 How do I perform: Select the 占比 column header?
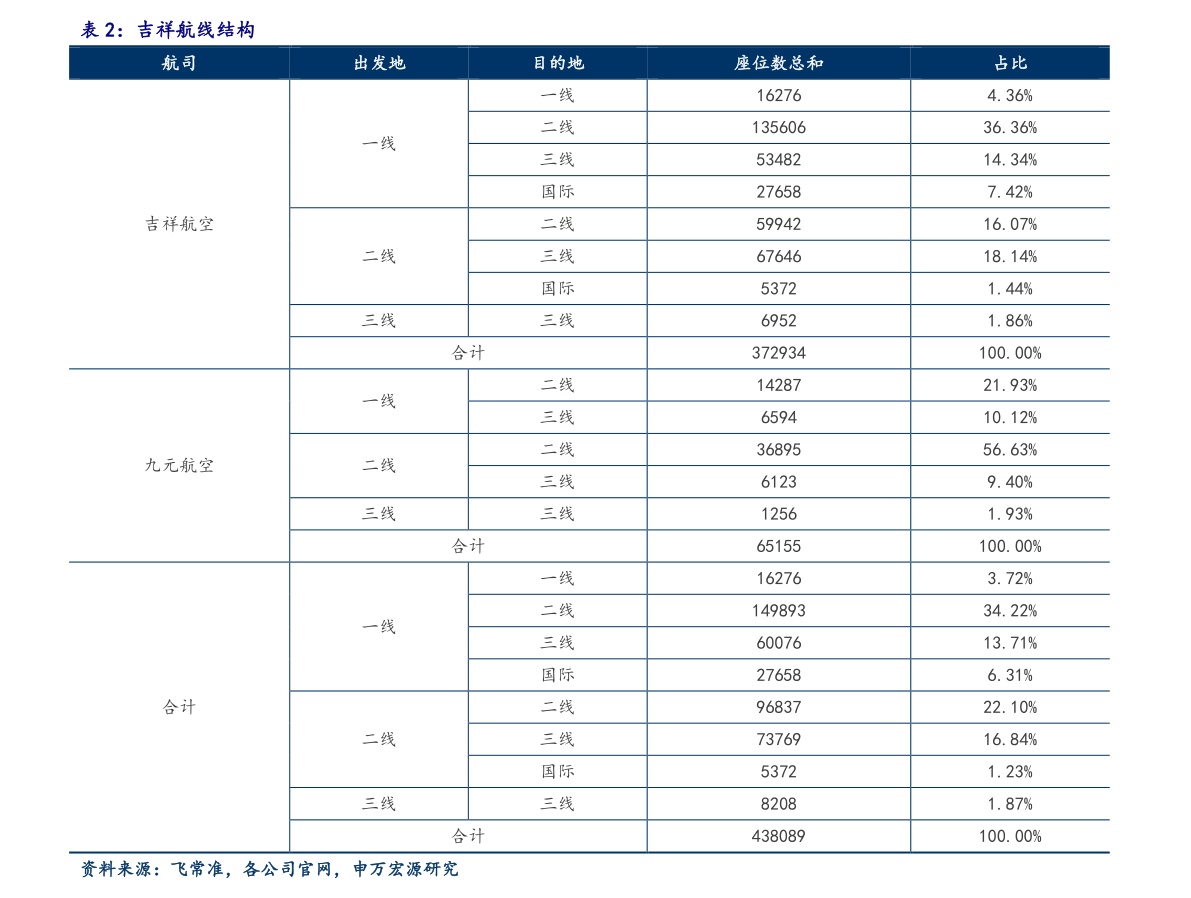tap(1010, 63)
